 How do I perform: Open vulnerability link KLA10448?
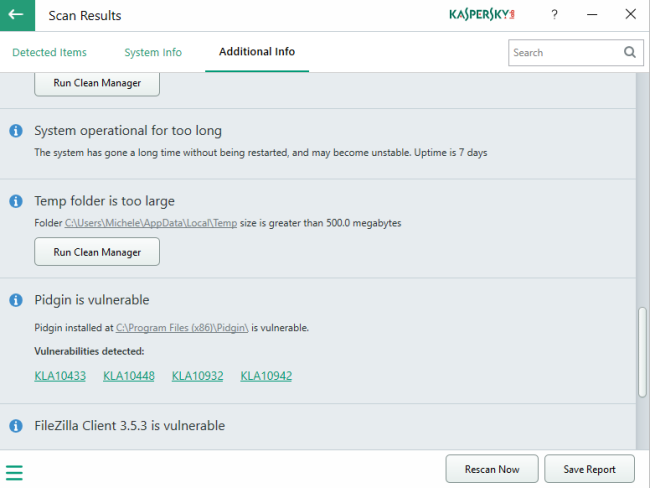coord(129,376)
